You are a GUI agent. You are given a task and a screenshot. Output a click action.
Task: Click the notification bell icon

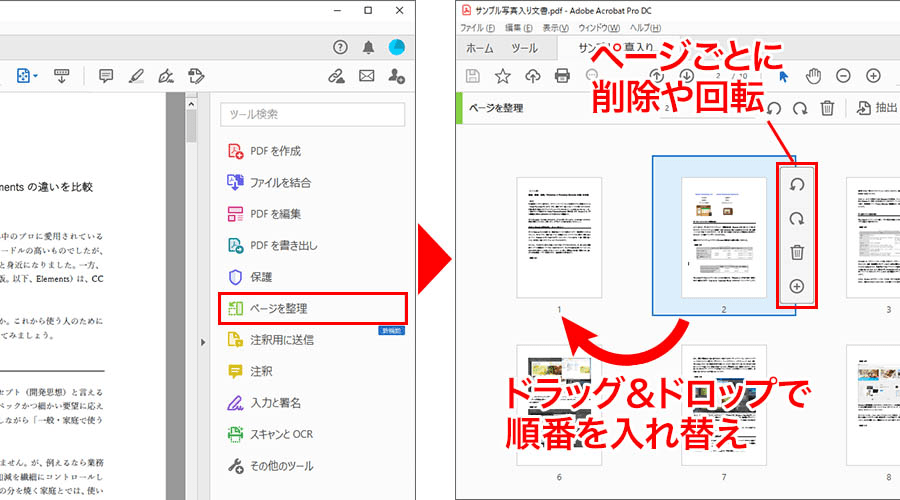pos(368,47)
